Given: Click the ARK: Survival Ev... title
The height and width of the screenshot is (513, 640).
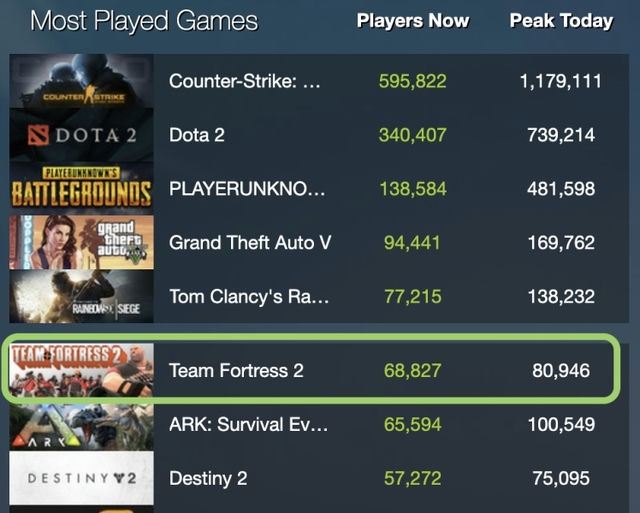Looking at the screenshot, I should 249,424.
